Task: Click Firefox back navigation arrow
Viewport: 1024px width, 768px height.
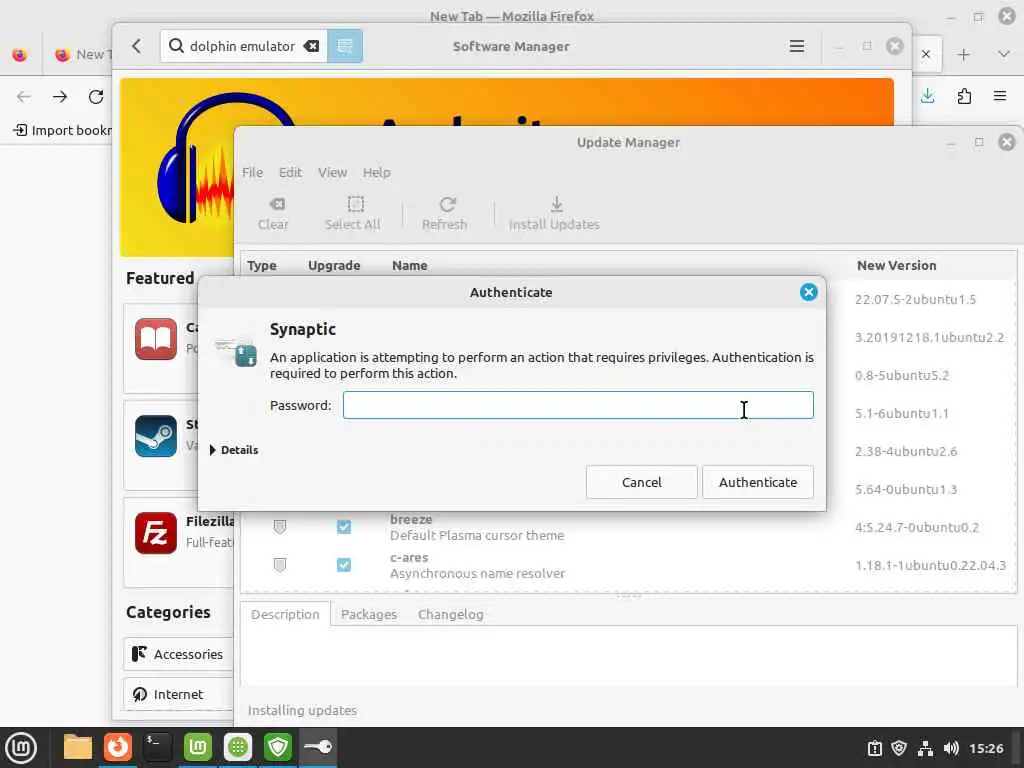Action: [24, 97]
